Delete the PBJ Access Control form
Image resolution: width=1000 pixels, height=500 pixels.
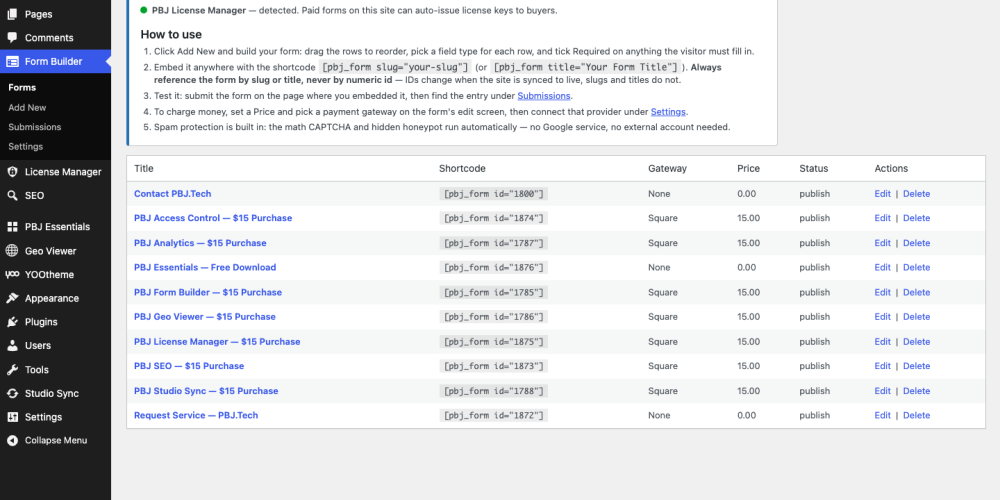916,218
